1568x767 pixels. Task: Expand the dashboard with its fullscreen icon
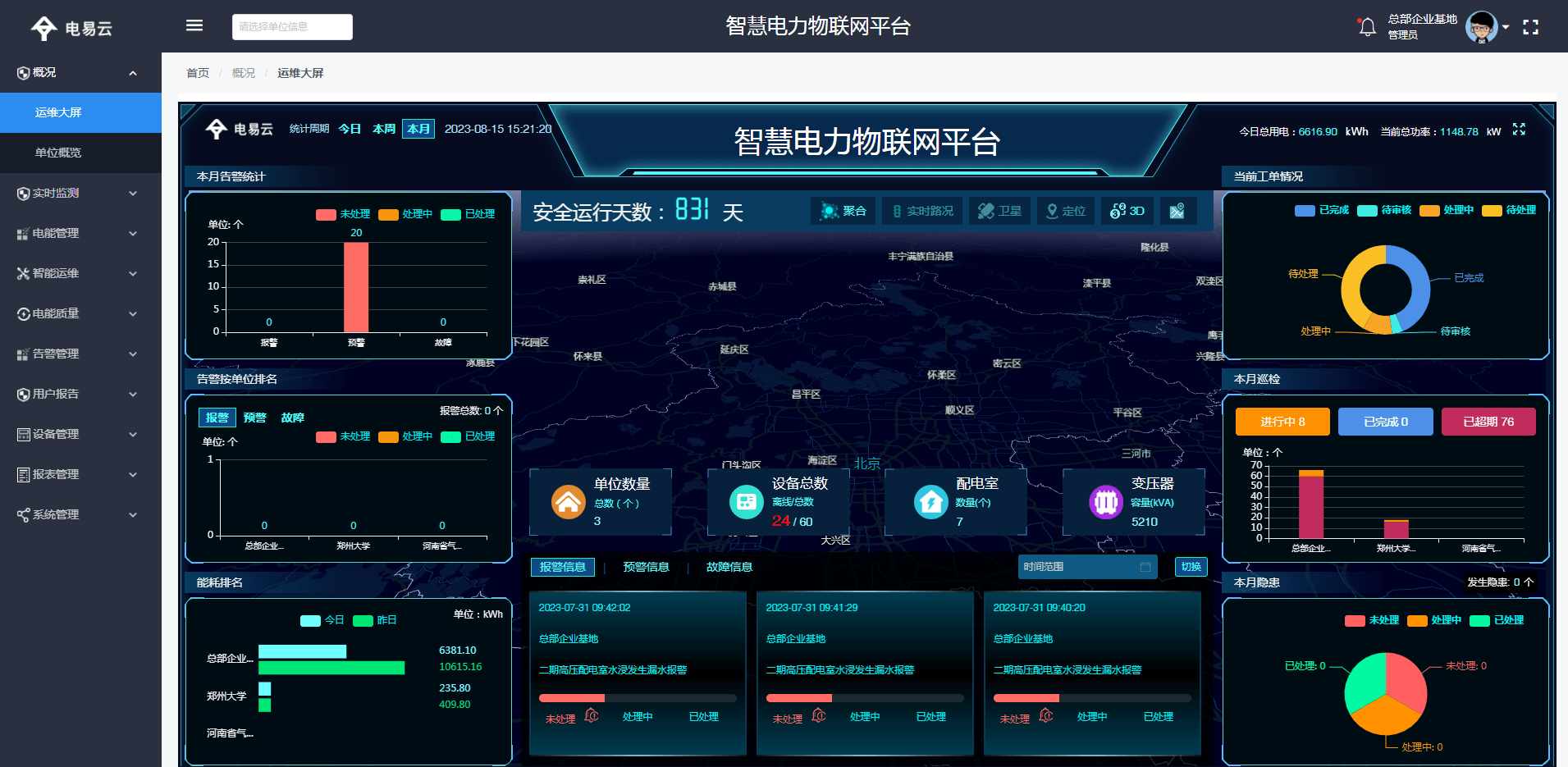[x=1519, y=130]
